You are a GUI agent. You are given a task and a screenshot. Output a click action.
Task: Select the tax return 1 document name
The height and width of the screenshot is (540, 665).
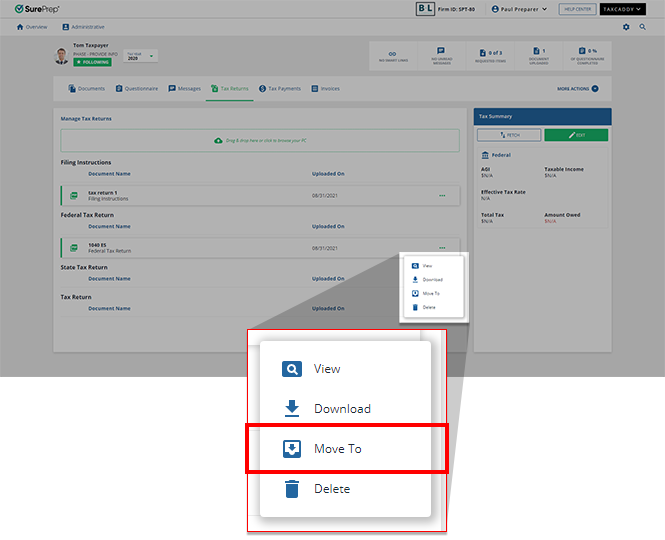(103, 193)
